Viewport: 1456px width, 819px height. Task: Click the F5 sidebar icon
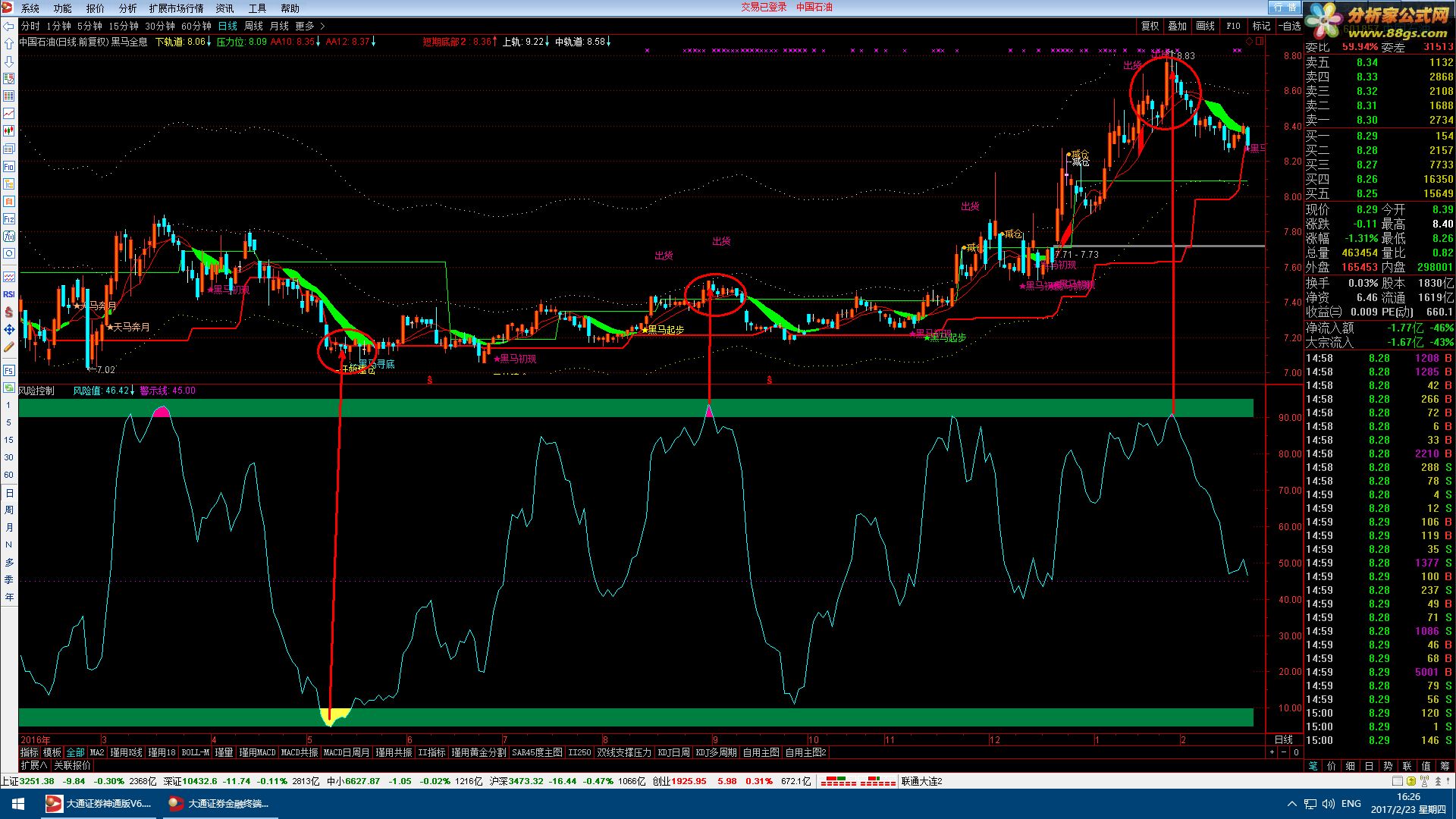click(9, 370)
